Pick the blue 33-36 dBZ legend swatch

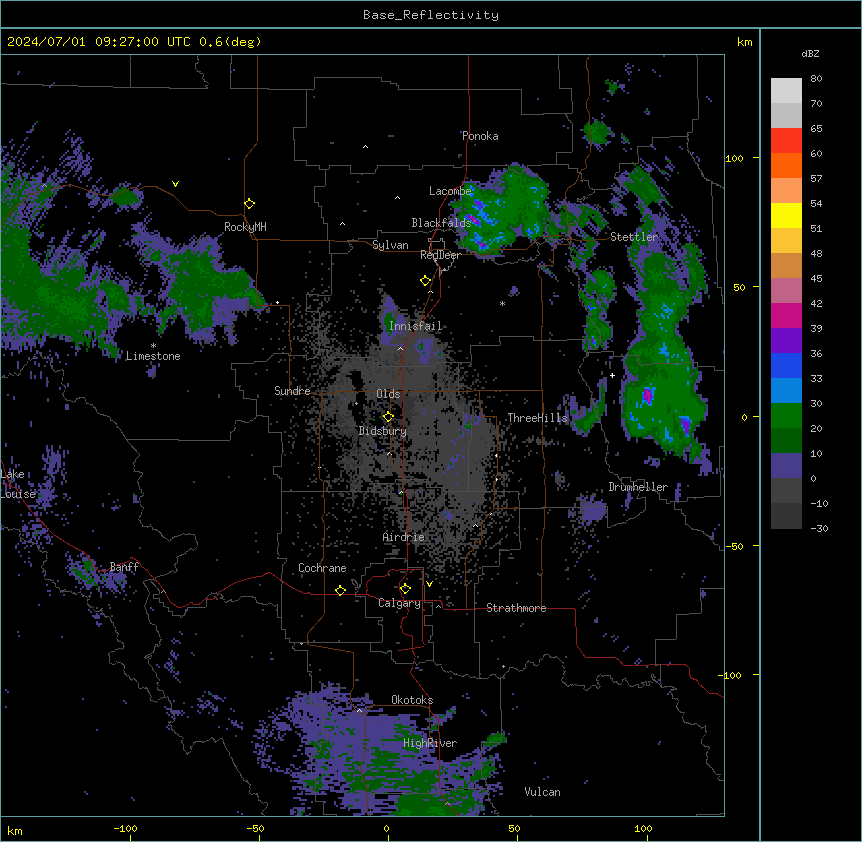786,365
